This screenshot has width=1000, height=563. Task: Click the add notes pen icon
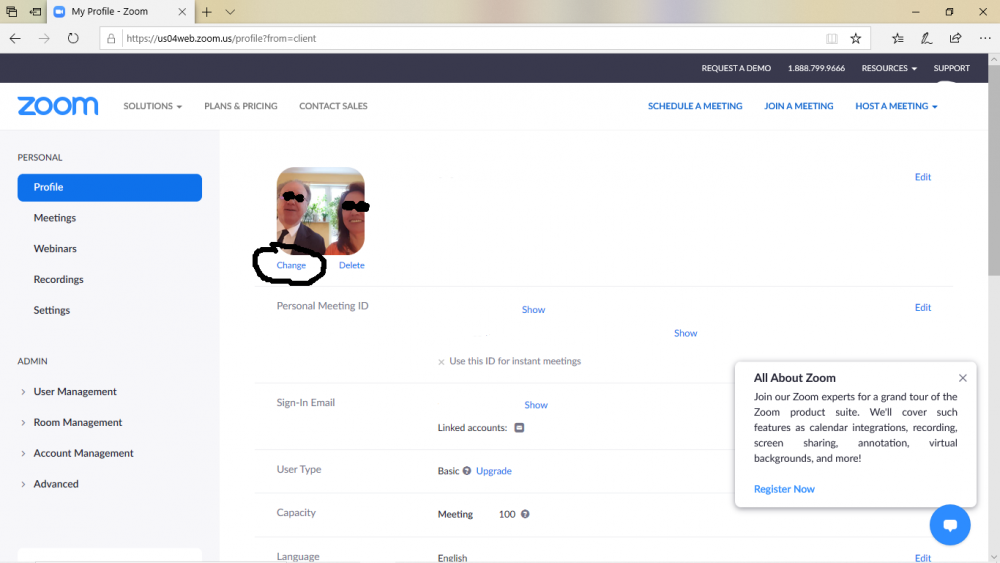[x=926, y=38]
